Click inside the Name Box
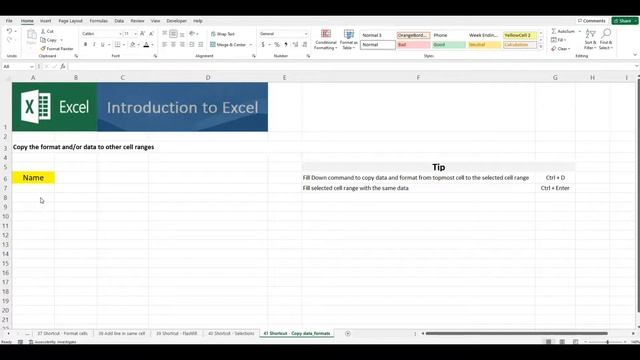This screenshot has height=360, width=640. [x=18, y=67]
